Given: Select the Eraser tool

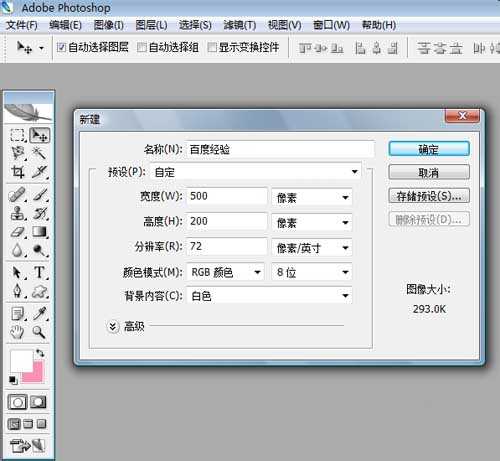Looking at the screenshot, I should click(x=17, y=232).
